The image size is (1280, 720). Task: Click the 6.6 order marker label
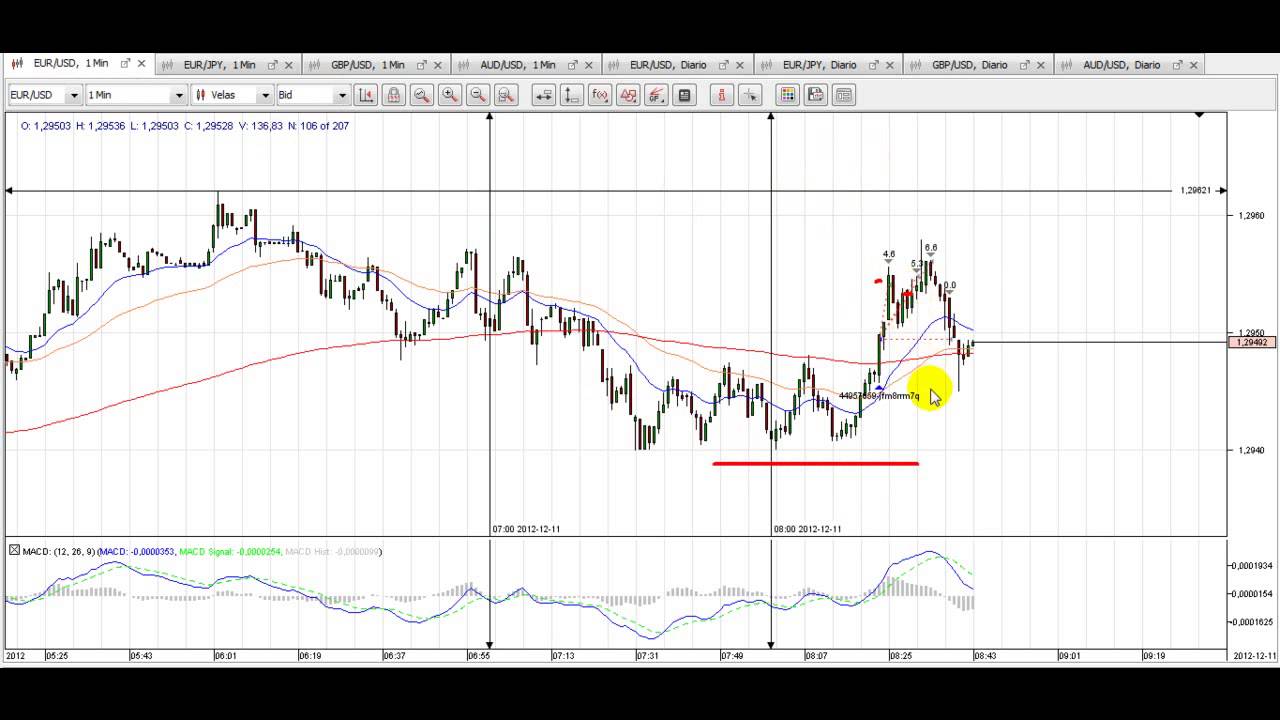pos(931,248)
